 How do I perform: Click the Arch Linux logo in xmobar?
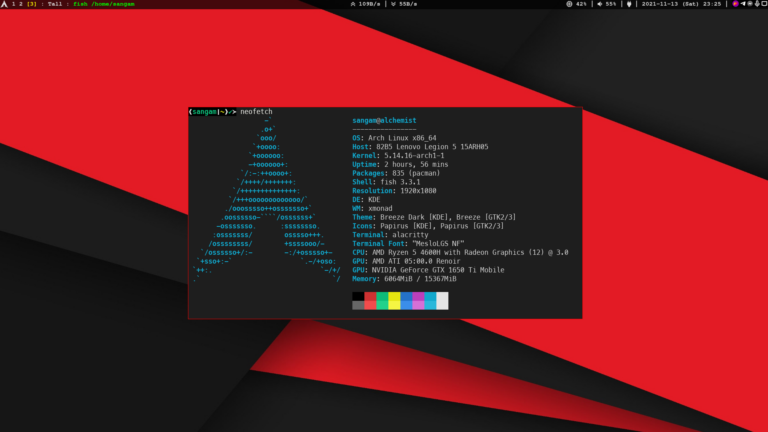point(4,4)
